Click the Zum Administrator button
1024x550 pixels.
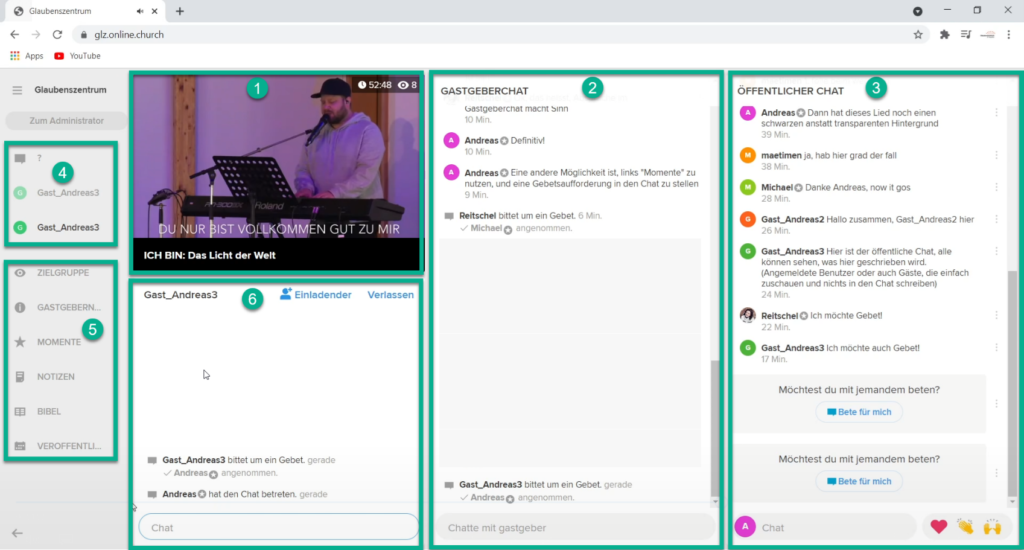point(66,121)
